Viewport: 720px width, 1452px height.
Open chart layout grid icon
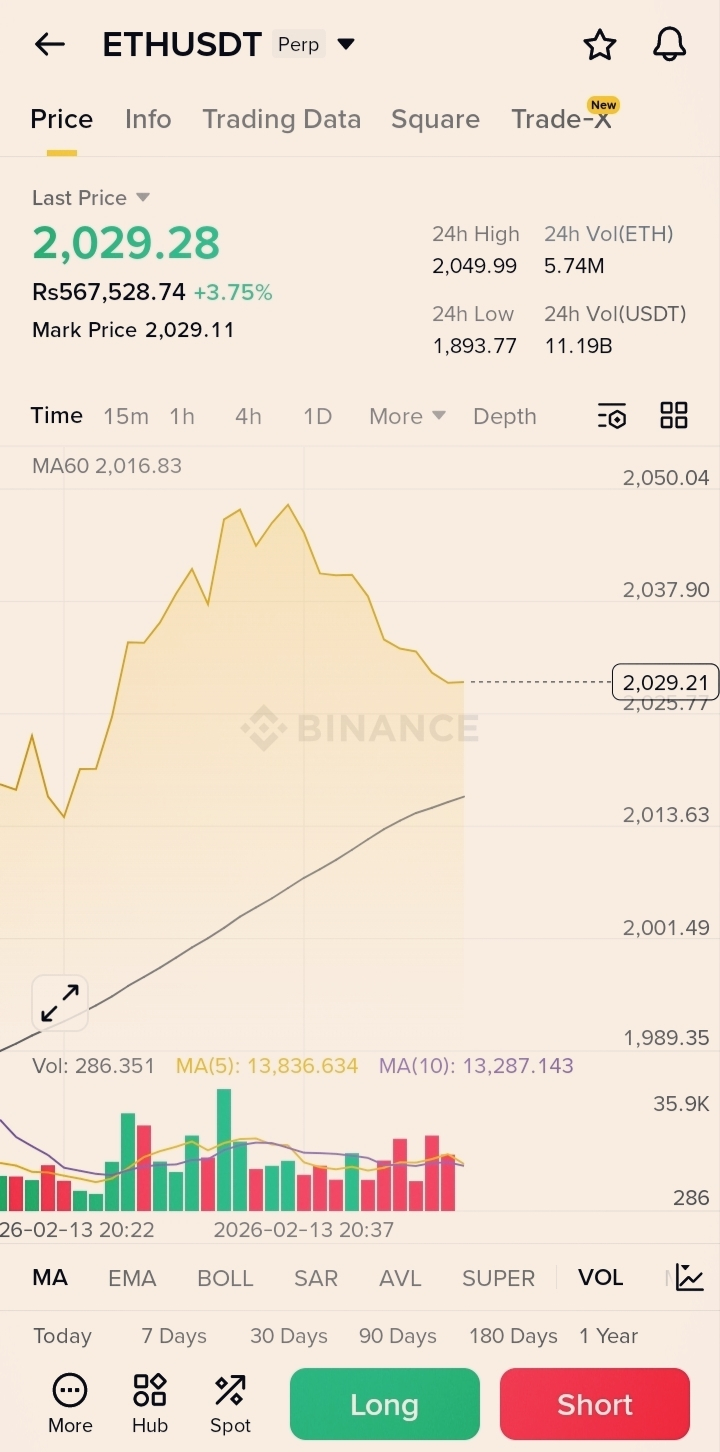pos(674,416)
